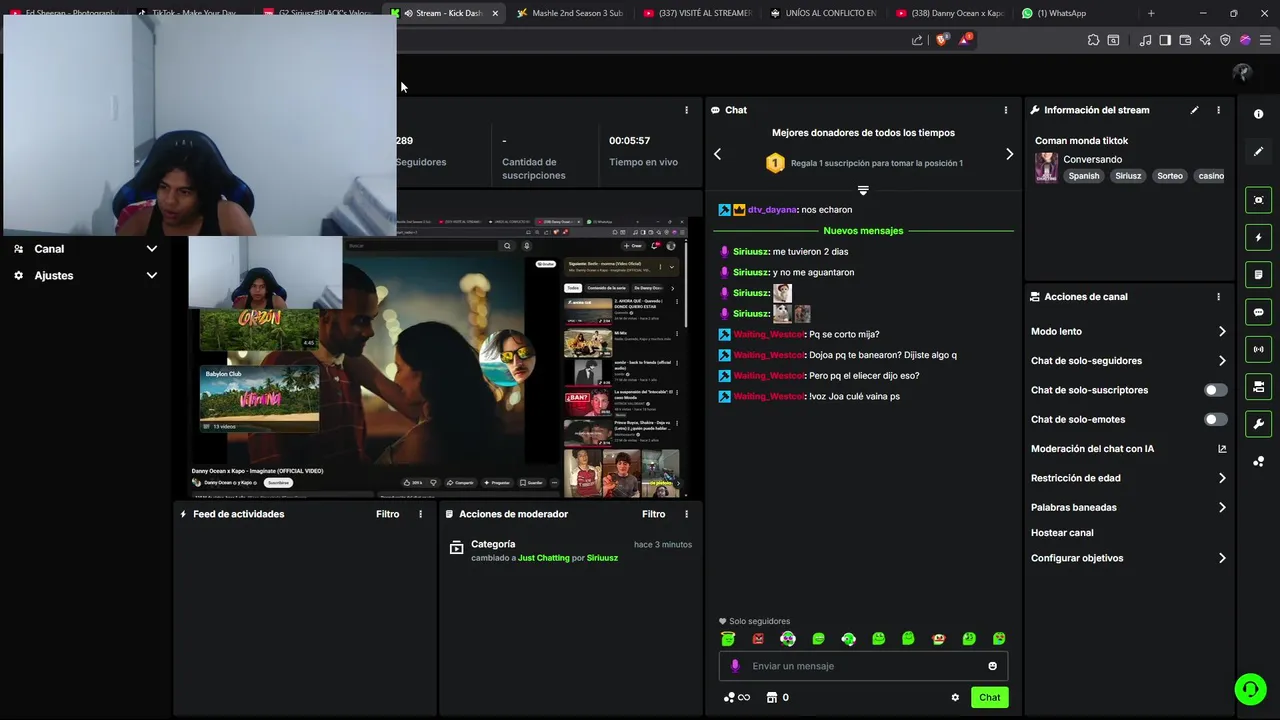Open the Chat panel three-dot menu
1280x720 pixels.
pos(1006,110)
